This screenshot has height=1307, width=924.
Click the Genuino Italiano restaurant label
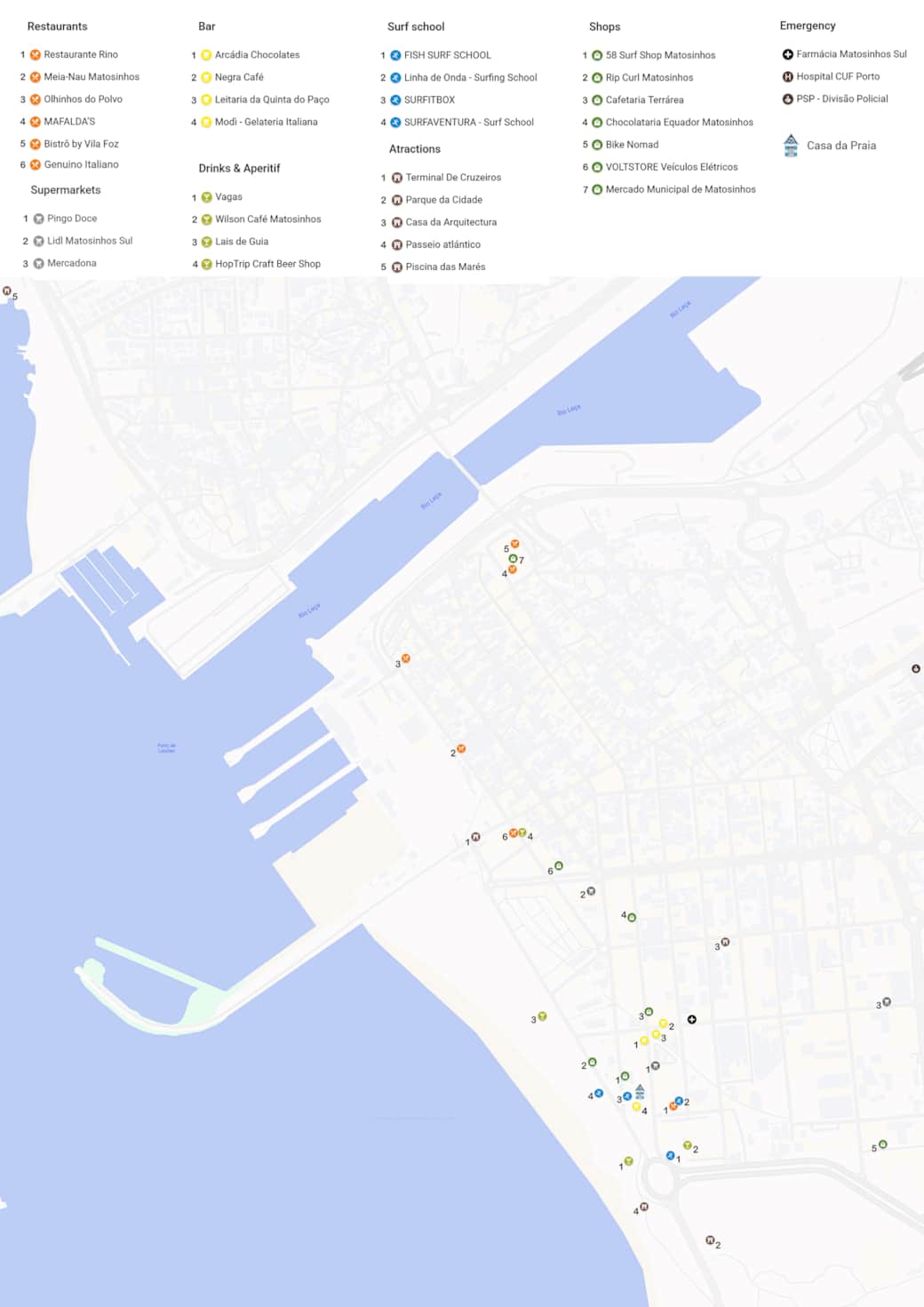click(81, 164)
